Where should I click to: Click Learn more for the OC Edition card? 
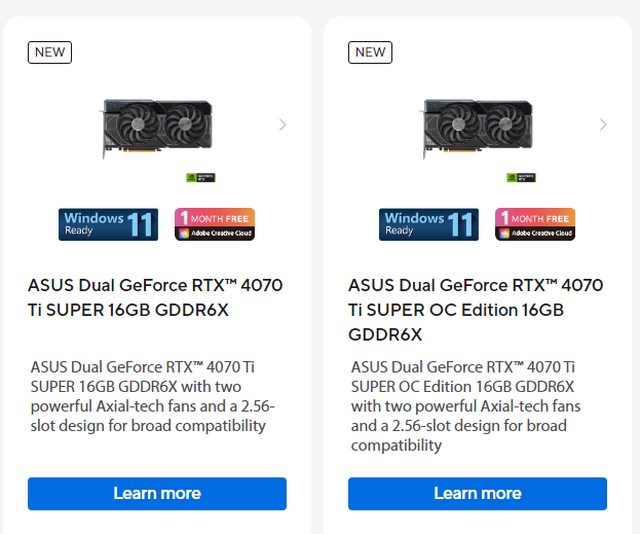click(x=477, y=494)
